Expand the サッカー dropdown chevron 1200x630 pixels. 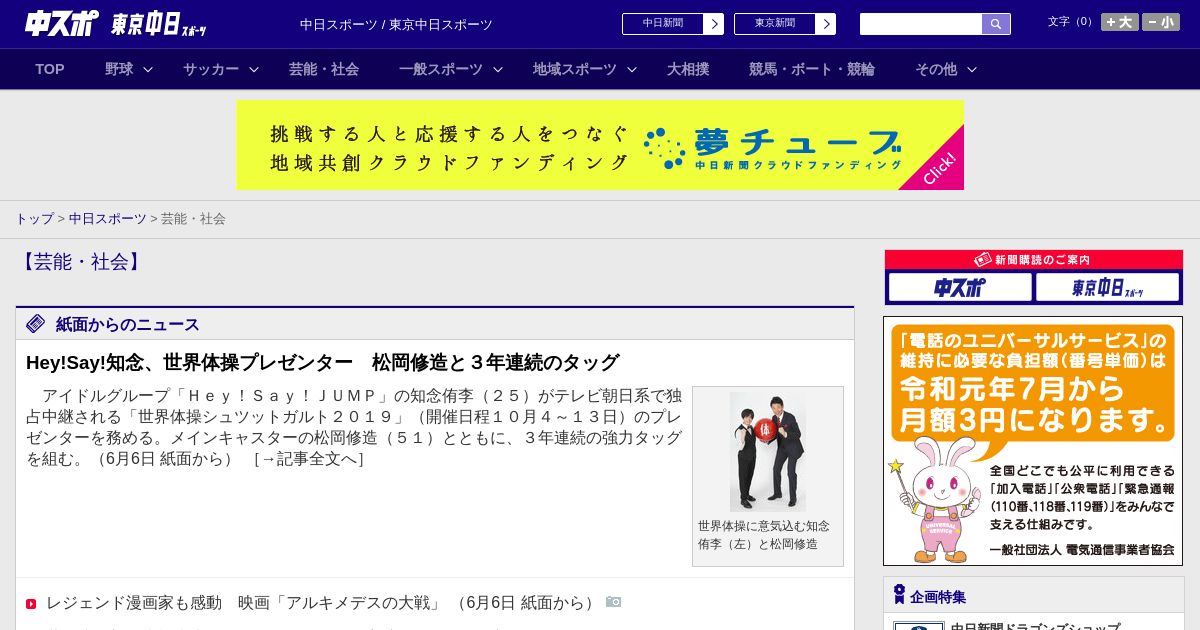point(254,69)
